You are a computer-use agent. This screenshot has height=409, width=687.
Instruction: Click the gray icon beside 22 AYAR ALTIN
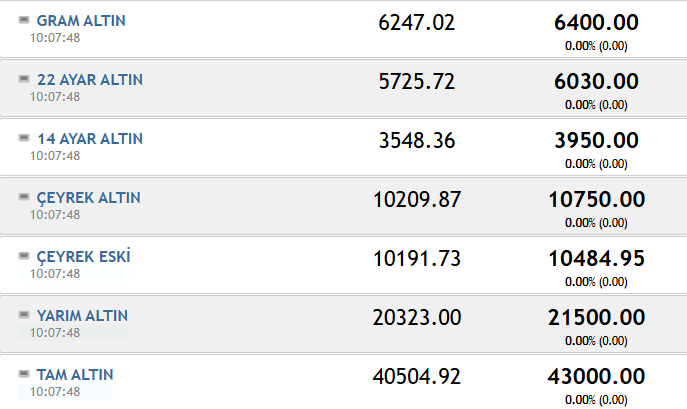[24, 79]
